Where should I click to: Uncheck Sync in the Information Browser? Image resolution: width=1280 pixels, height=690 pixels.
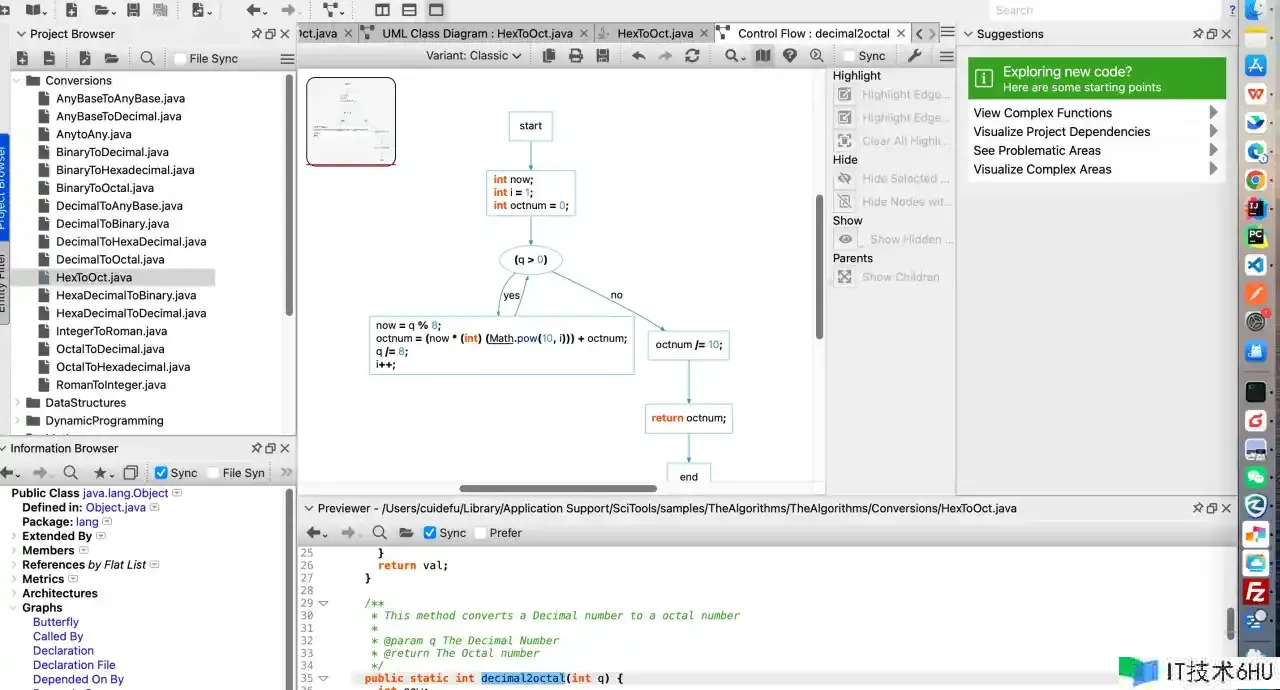(161, 473)
